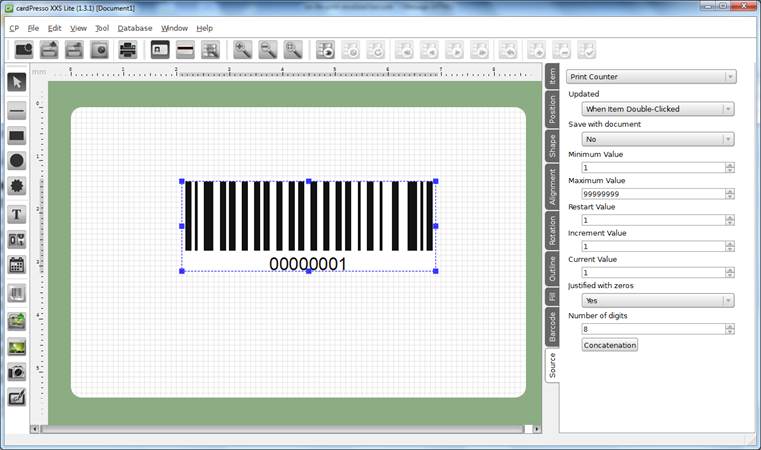This screenshot has height=450, width=761.
Task: Click the Maximum Value spinner arrows
Action: tap(729, 194)
